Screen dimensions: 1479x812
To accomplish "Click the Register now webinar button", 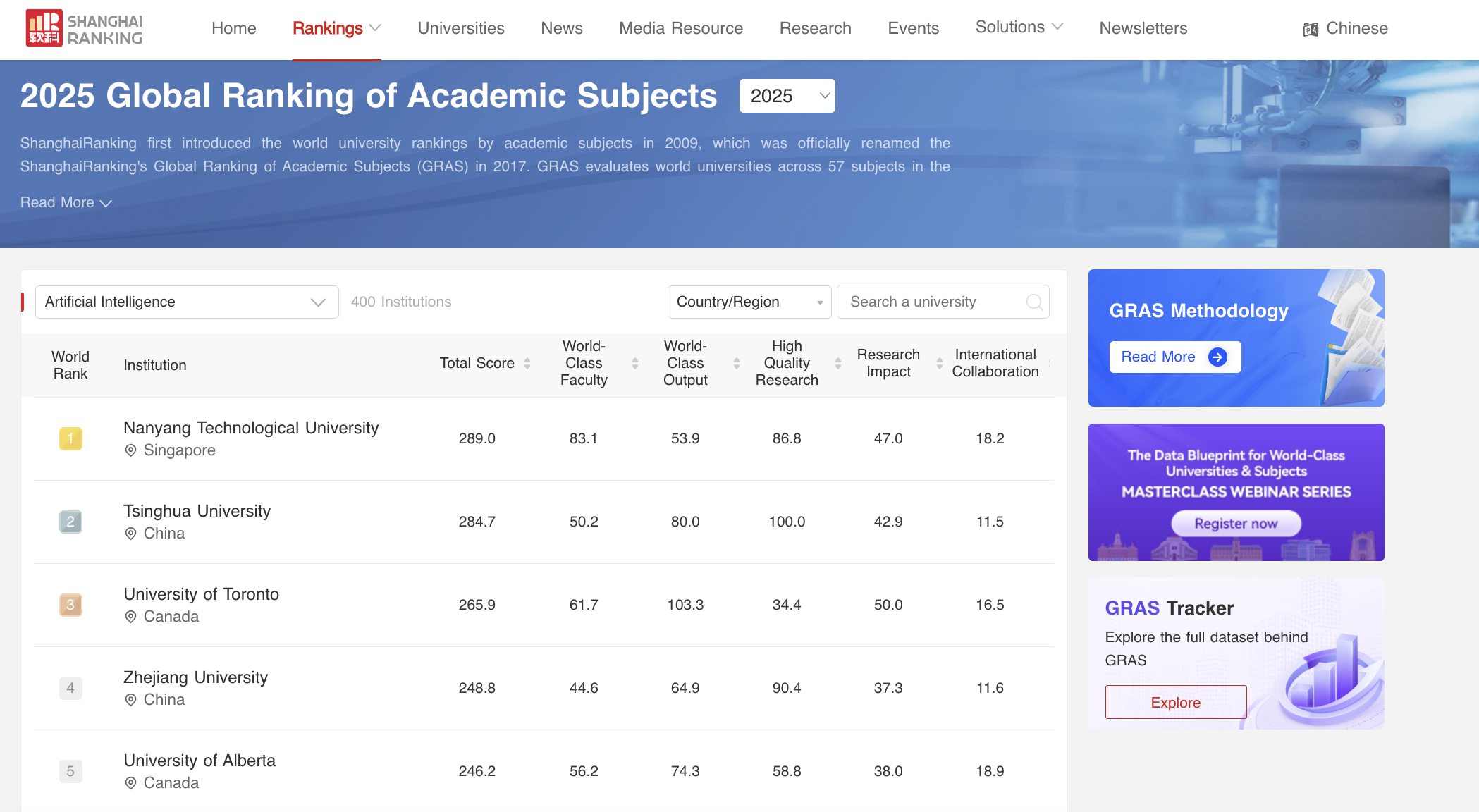I will [1236, 524].
